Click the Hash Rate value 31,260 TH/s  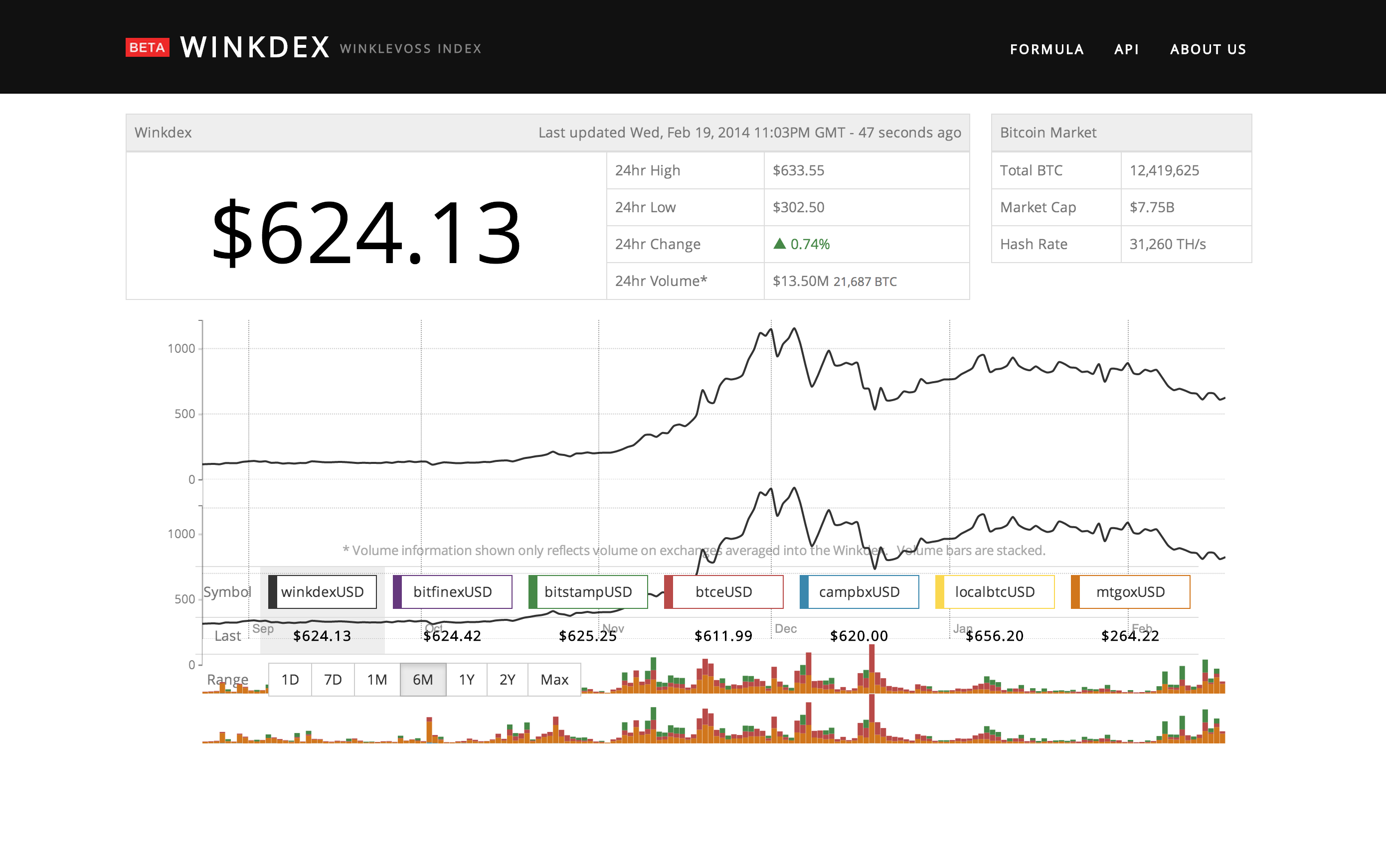[1167, 244]
